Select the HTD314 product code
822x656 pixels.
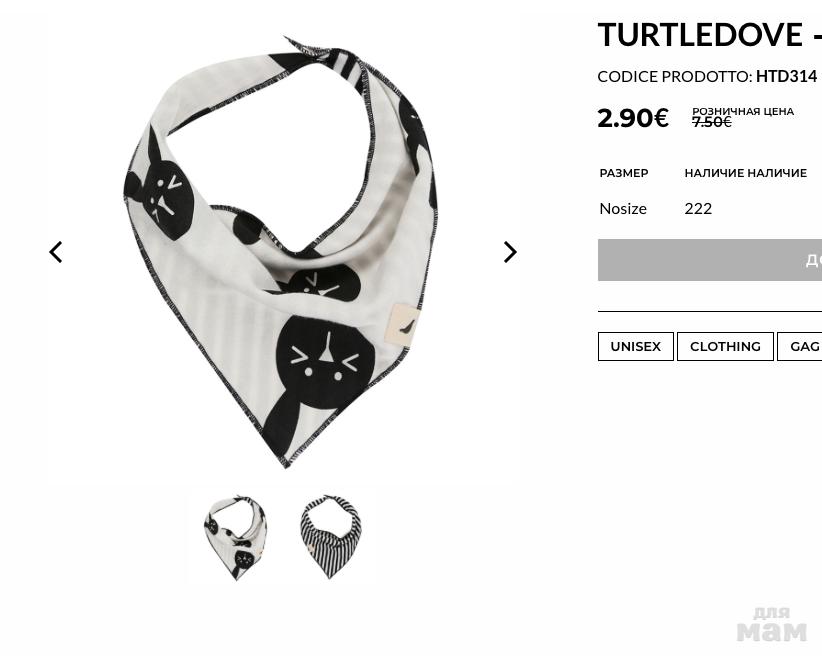786,77
